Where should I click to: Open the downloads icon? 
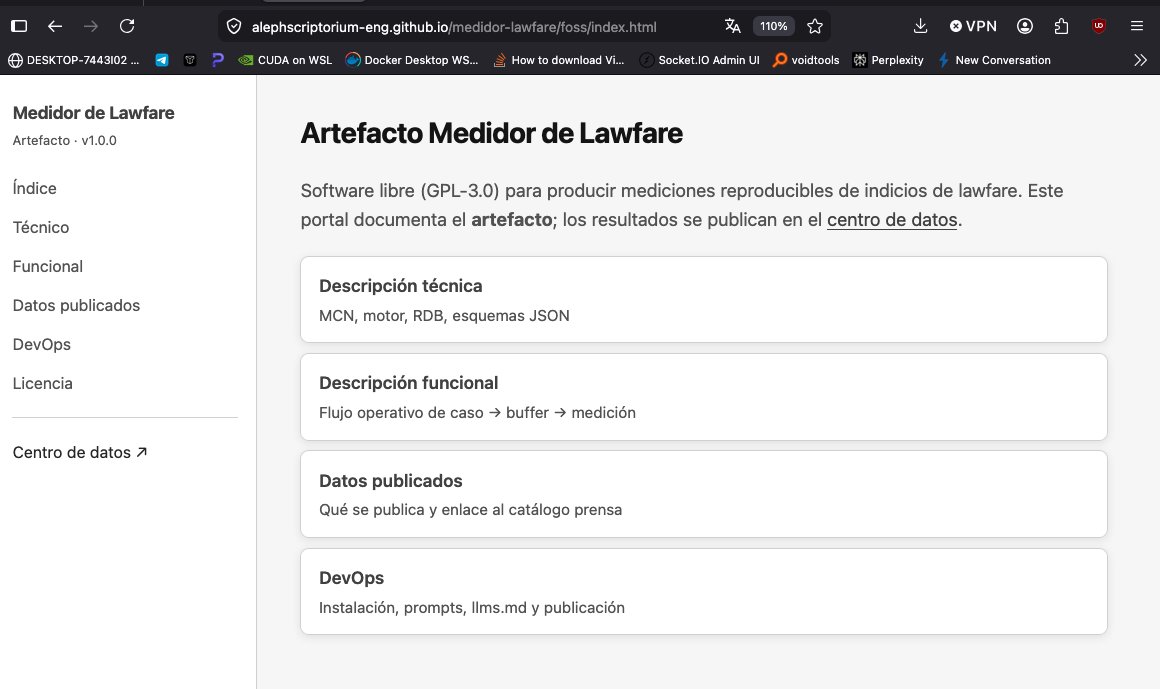pos(920,26)
